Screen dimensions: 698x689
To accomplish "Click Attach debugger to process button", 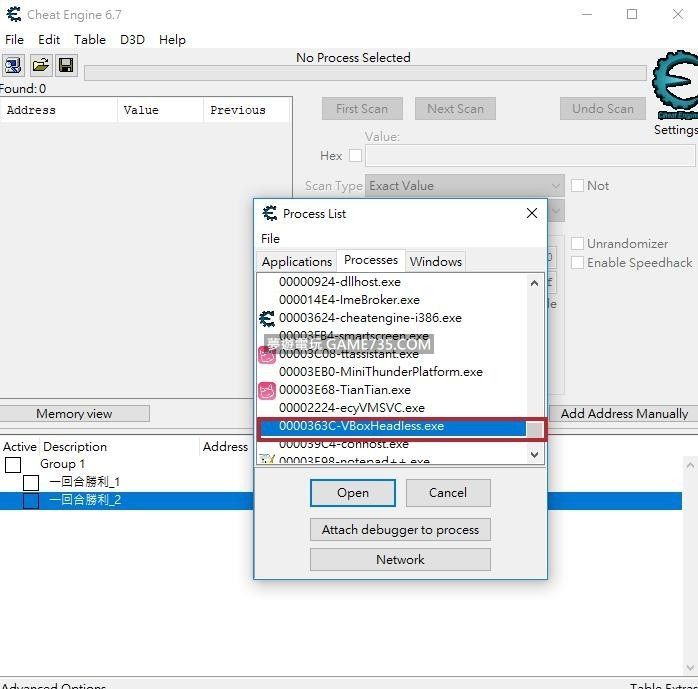I will (x=400, y=530).
